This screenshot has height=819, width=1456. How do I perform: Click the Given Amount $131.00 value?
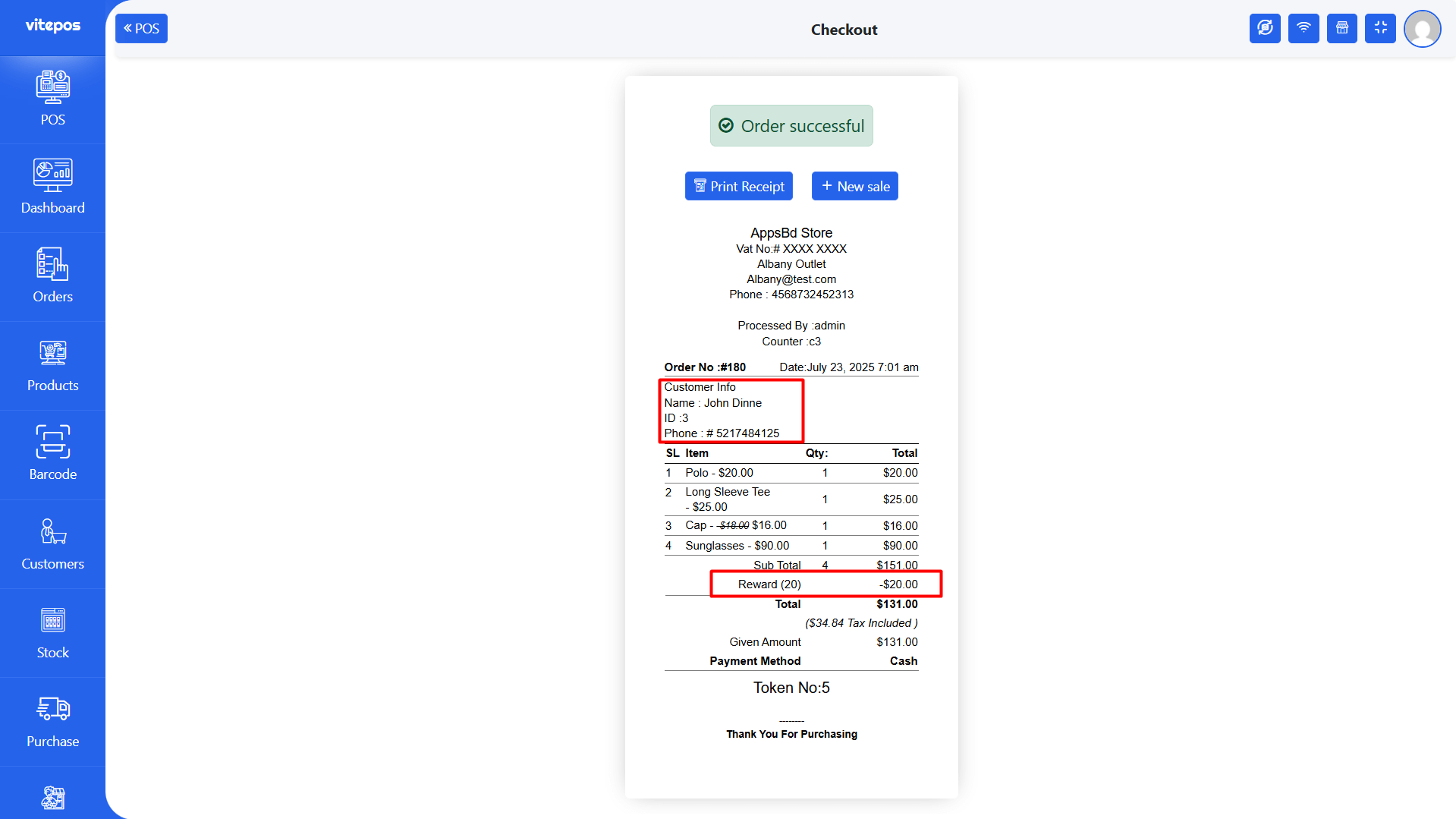tap(897, 642)
